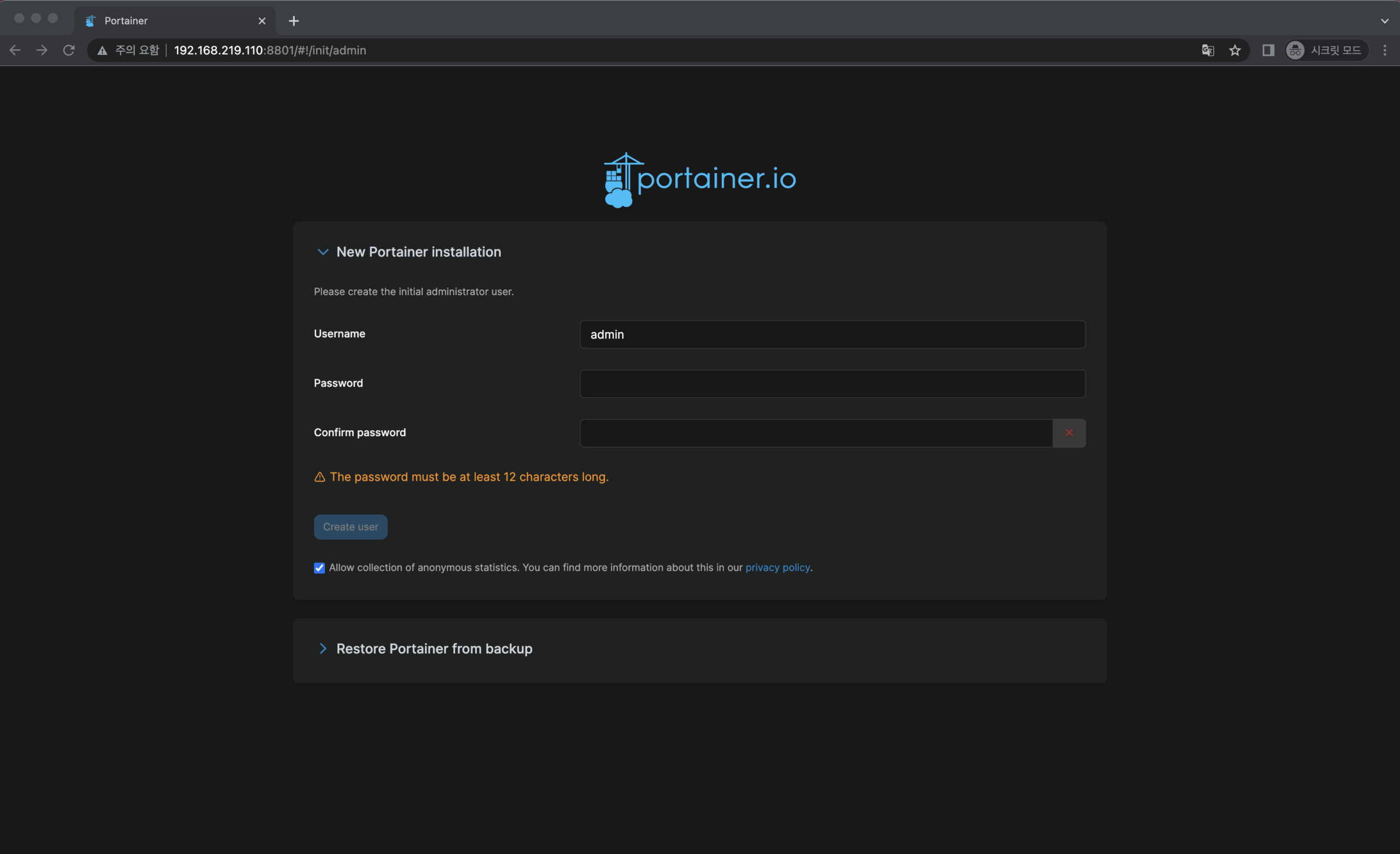Focus the Username field containing admin
This screenshot has height=854, width=1400.
pyautogui.click(x=832, y=334)
